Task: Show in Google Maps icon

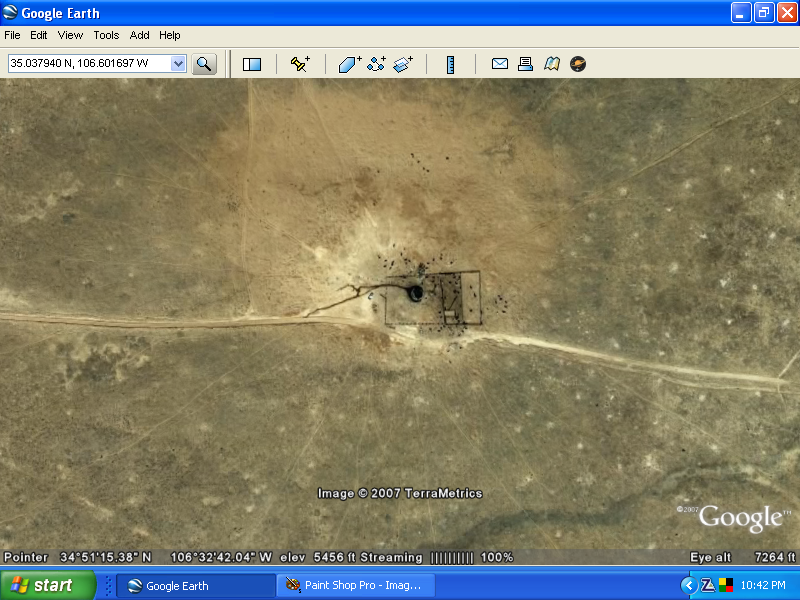Action: click(552, 64)
